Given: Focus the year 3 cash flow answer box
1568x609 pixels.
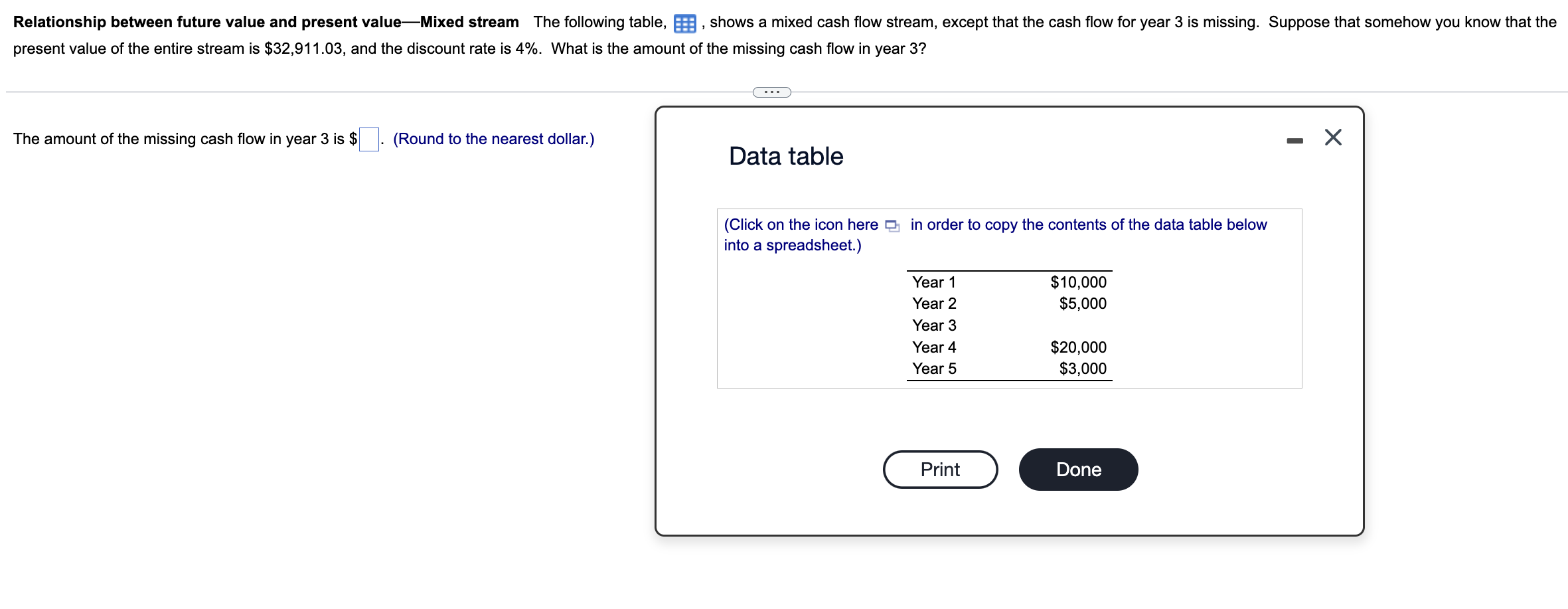Looking at the screenshot, I should [369, 139].
